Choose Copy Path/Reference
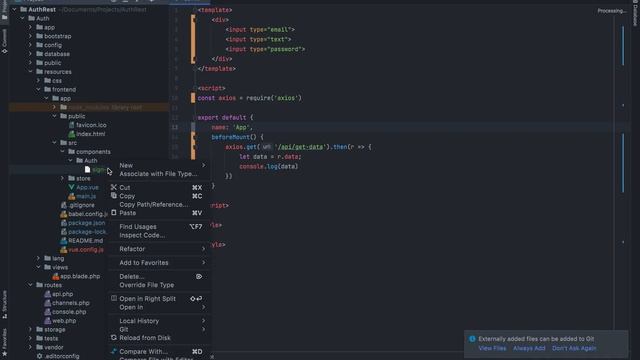The height and width of the screenshot is (360, 640). pyautogui.click(x=159, y=204)
